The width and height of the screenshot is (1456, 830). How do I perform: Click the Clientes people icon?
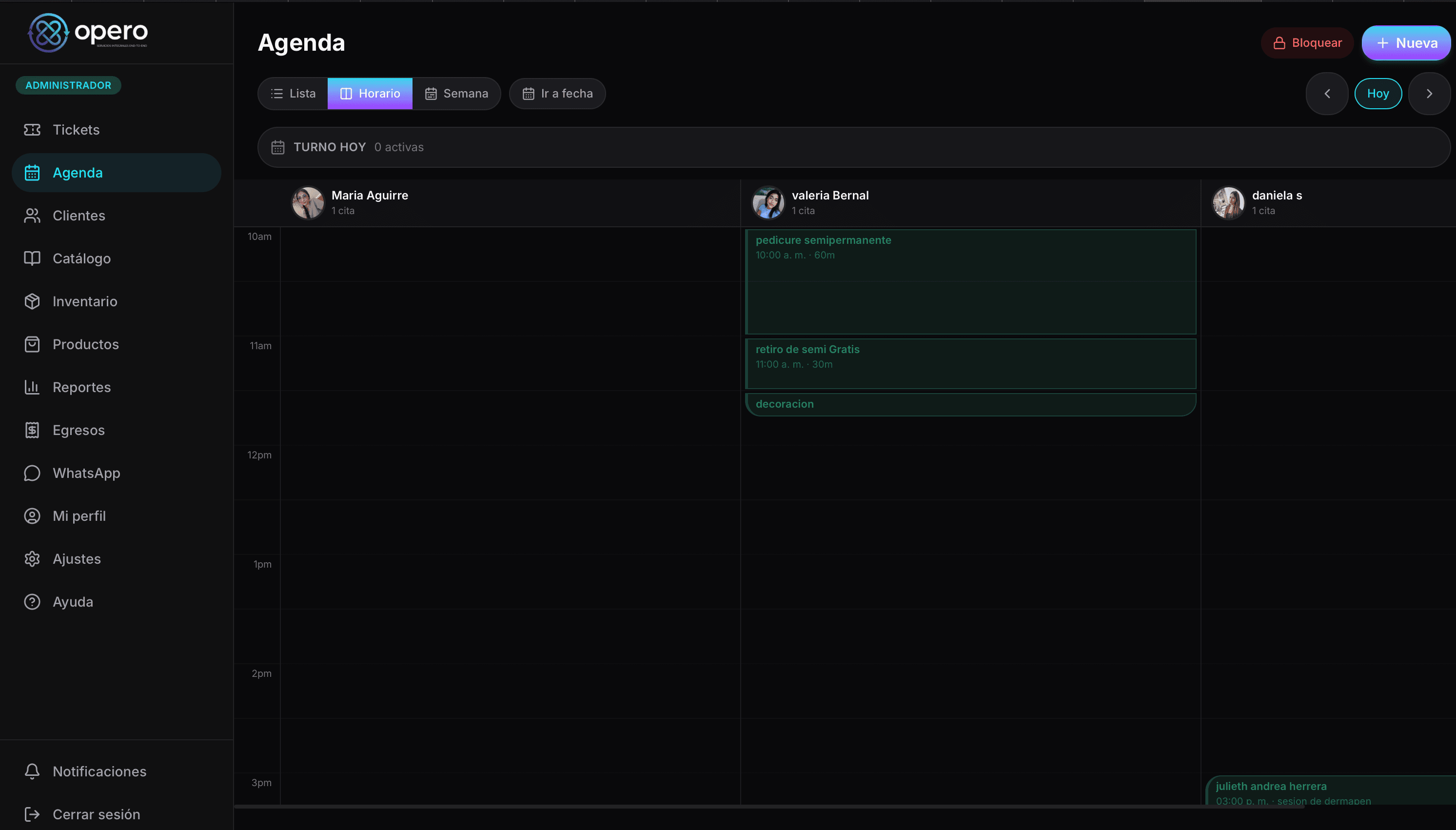pos(32,216)
